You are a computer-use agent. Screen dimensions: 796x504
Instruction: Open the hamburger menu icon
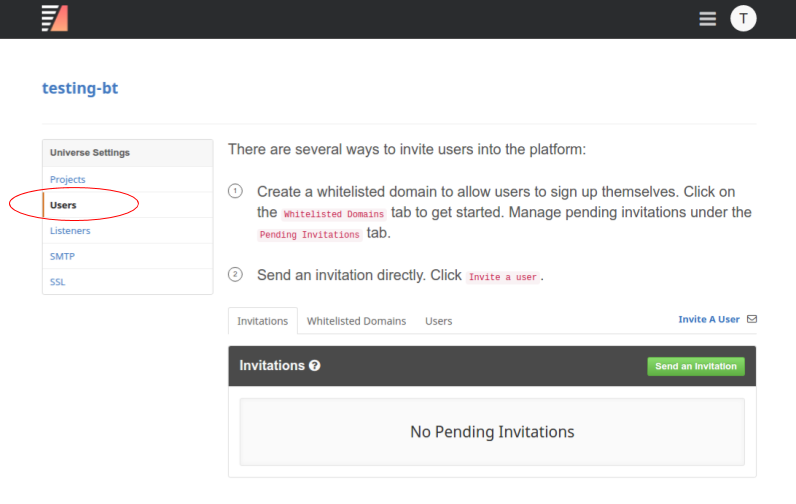[708, 19]
